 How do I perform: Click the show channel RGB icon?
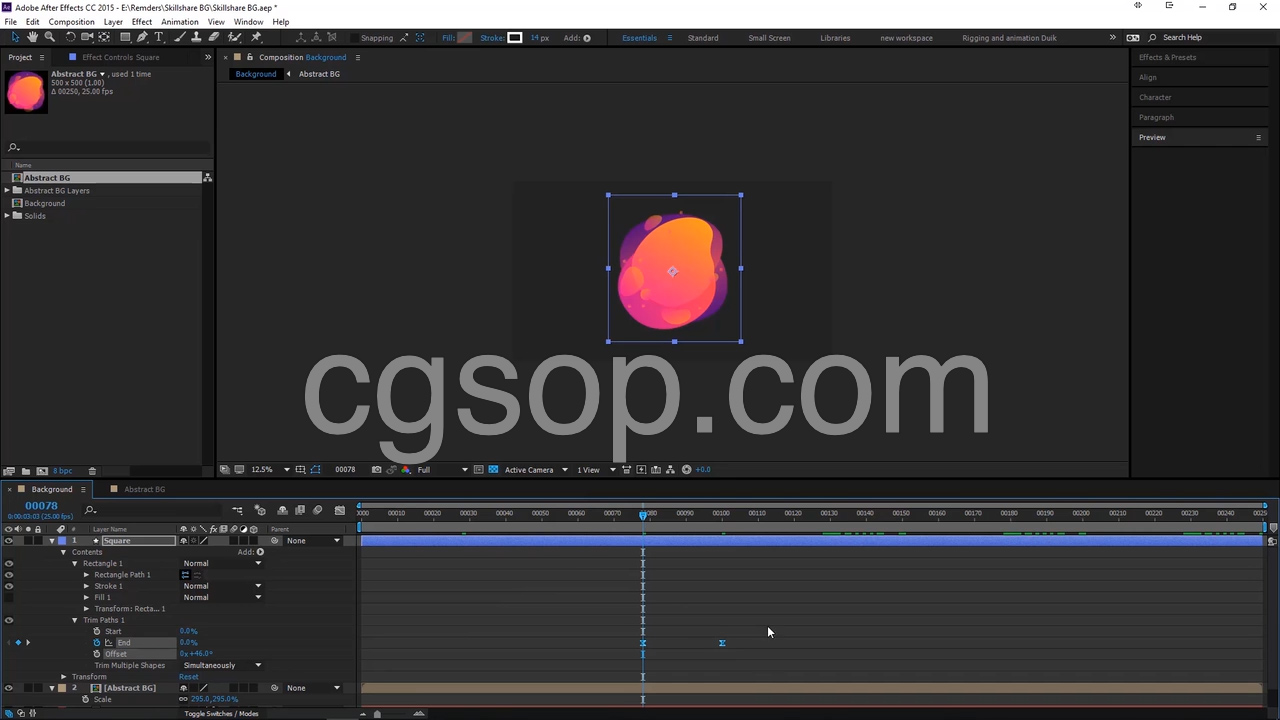point(406,469)
